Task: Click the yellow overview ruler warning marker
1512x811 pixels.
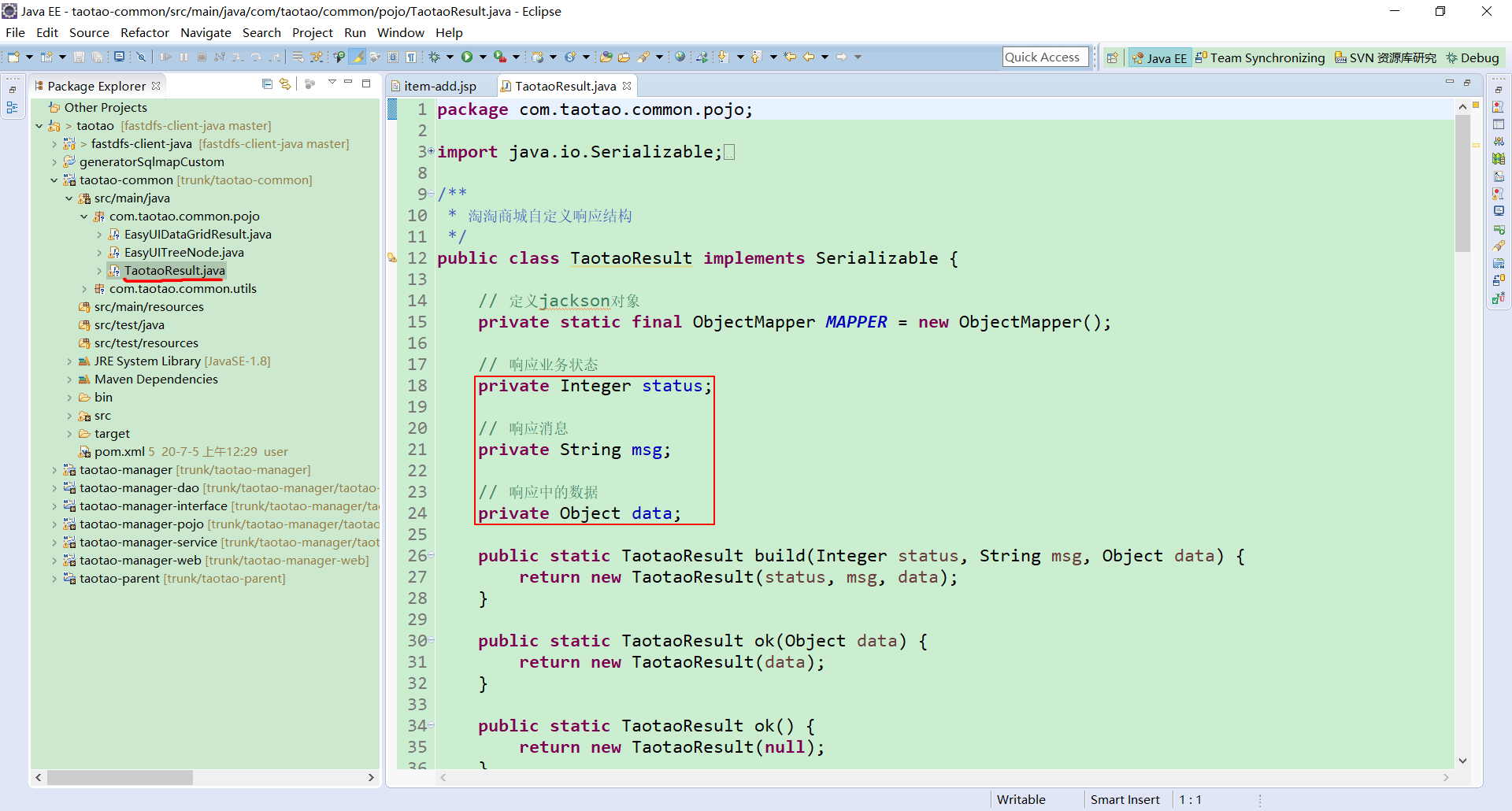Action: point(1476,145)
